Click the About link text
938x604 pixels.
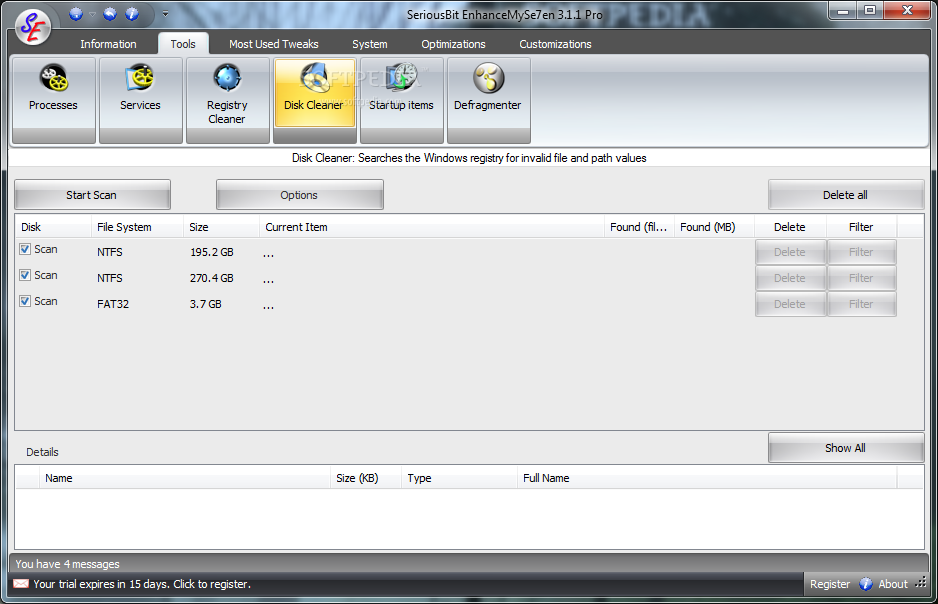[893, 584]
